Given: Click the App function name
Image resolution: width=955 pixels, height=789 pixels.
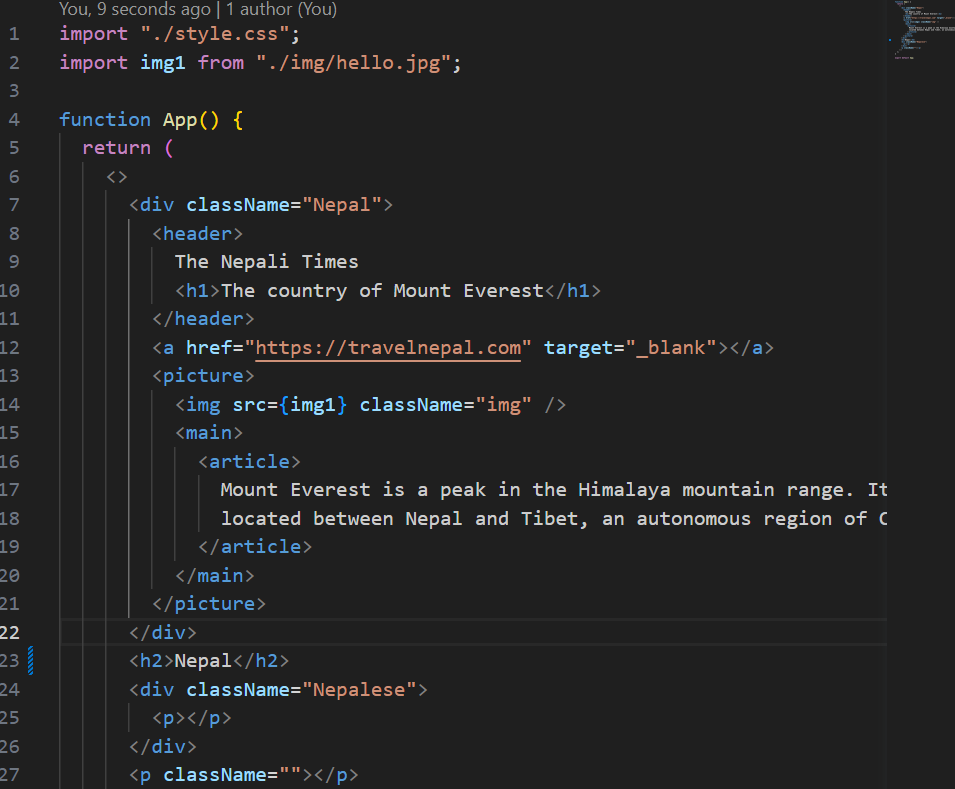Looking at the screenshot, I should [x=180, y=120].
